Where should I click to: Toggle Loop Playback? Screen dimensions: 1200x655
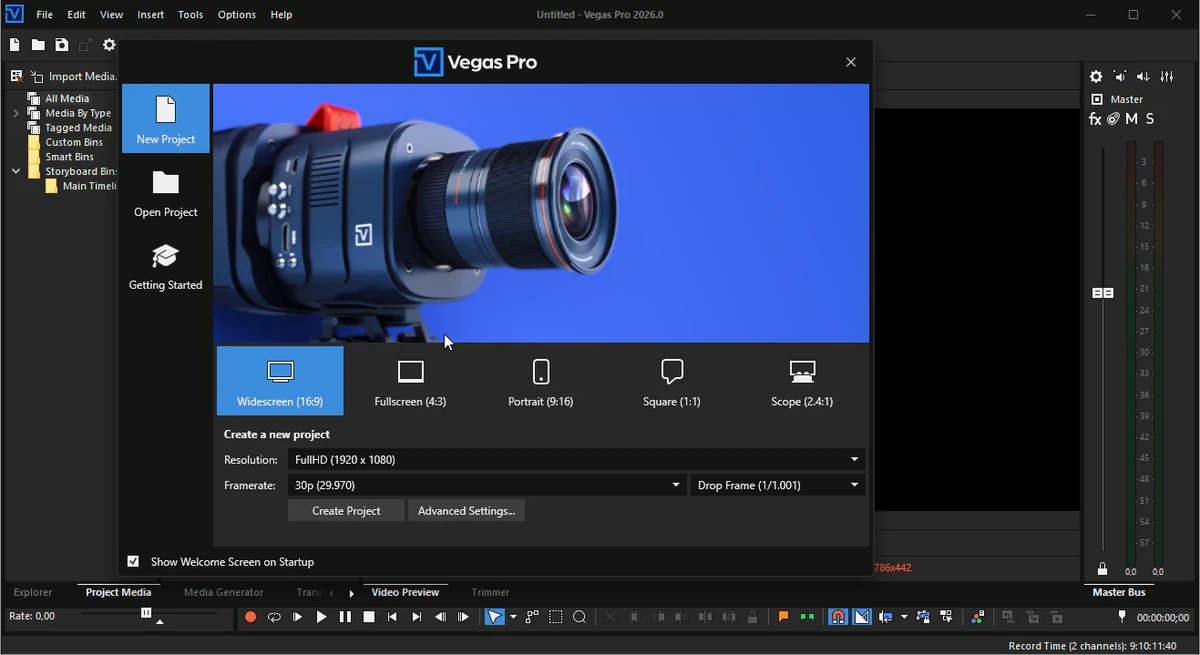point(274,617)
